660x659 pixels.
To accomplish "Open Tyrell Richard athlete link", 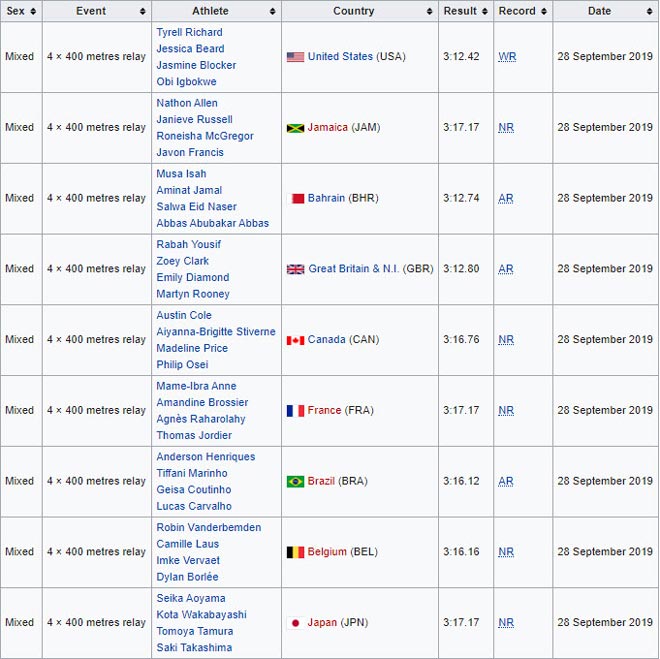I will pos(189,32).
